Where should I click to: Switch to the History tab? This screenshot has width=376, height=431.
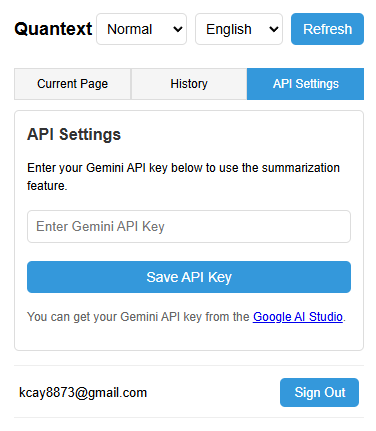coord(189,84)
